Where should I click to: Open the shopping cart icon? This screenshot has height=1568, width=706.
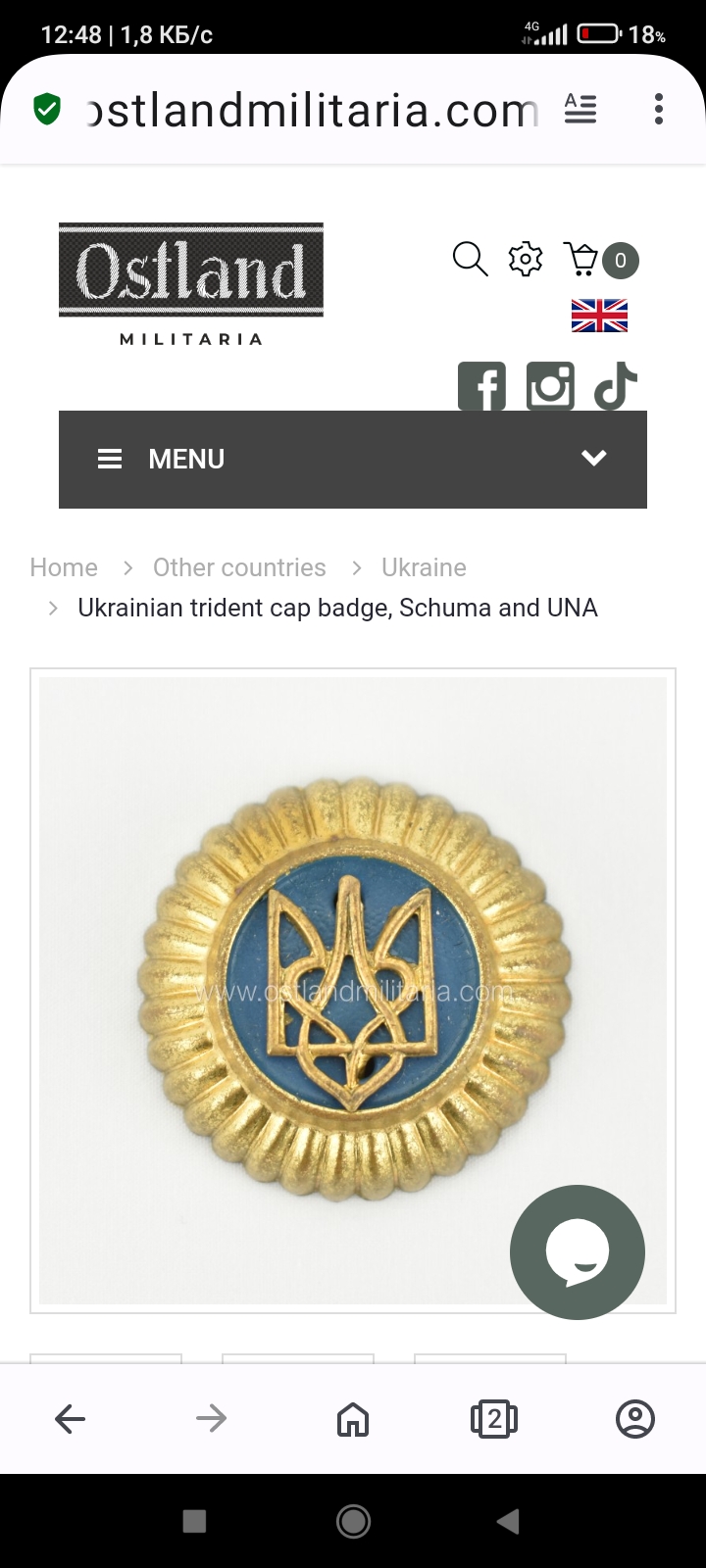582,260
